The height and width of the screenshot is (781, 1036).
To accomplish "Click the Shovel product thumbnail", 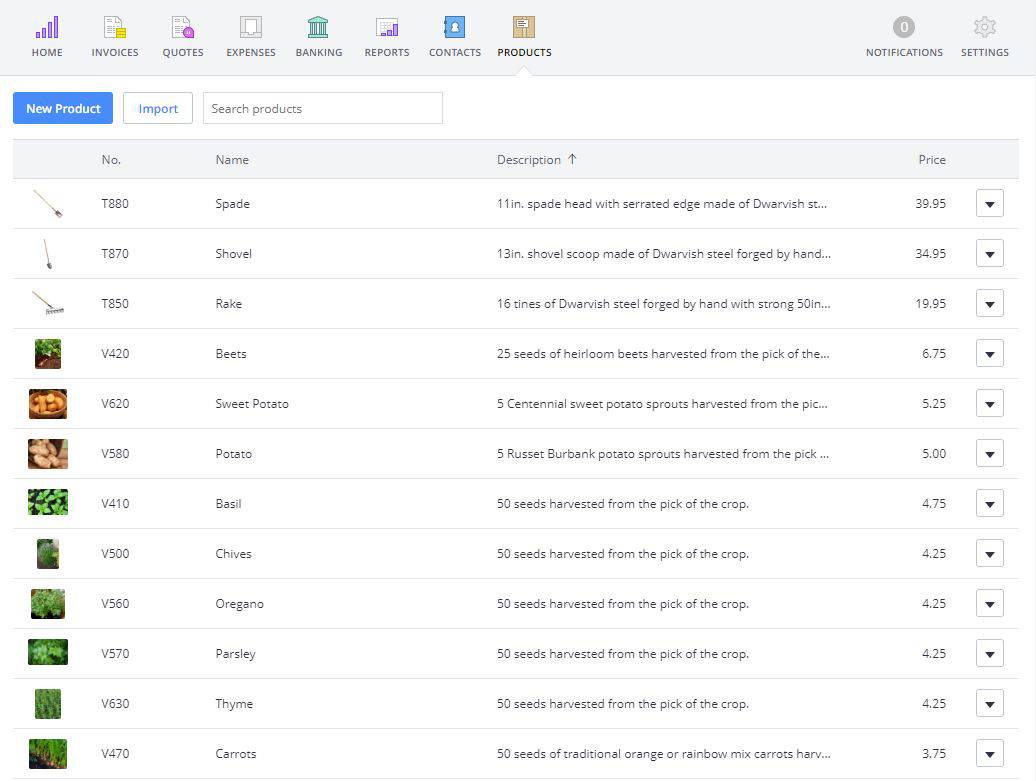I will point(48,254).
